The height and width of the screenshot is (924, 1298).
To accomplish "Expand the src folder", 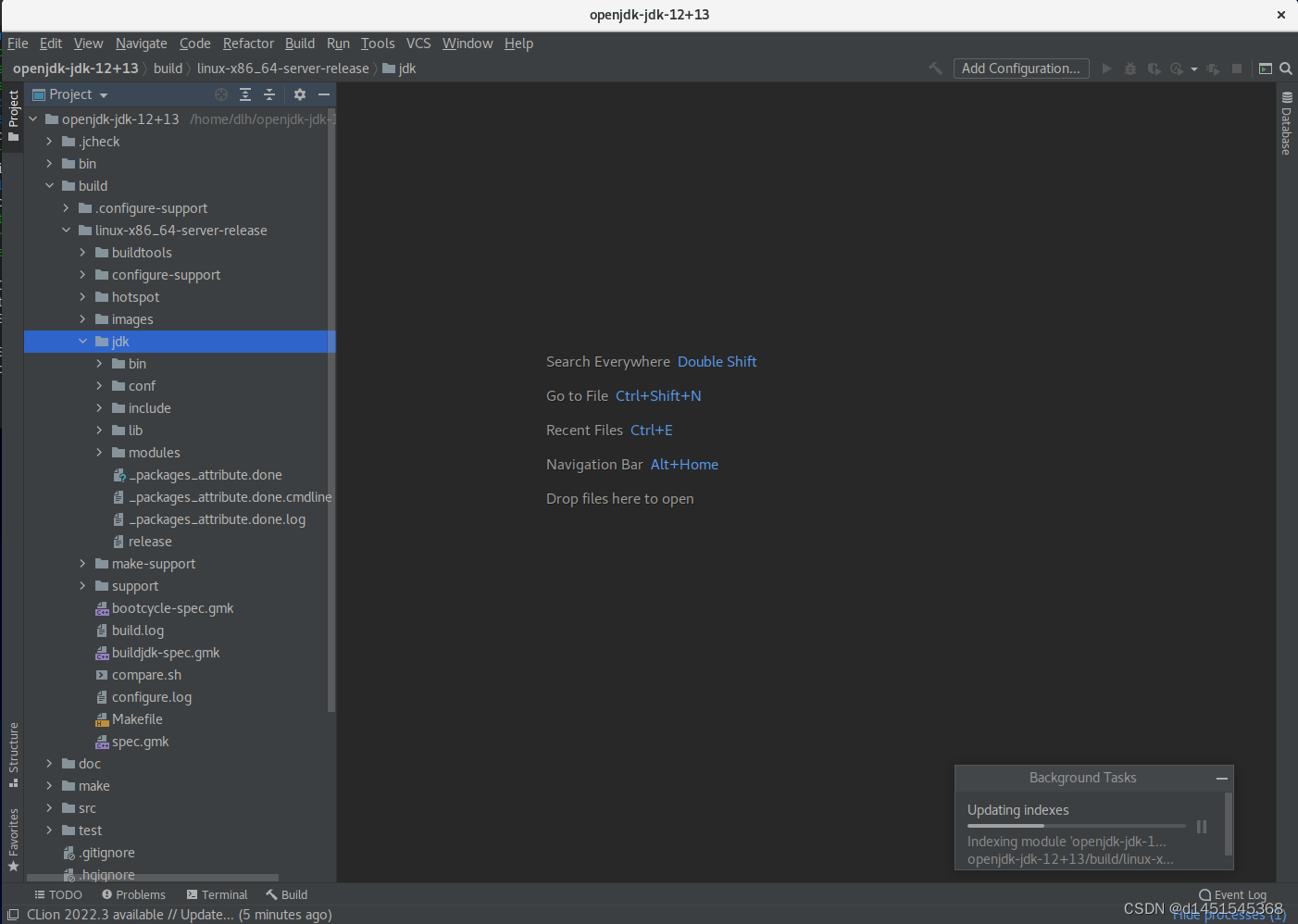I will (x=50, y=808).
